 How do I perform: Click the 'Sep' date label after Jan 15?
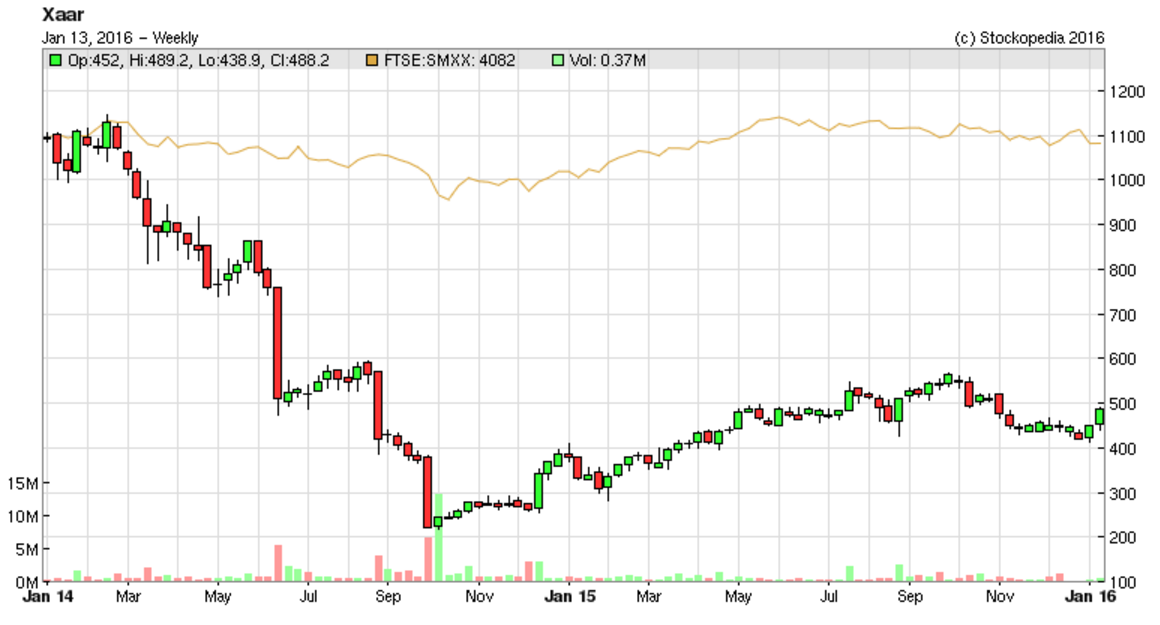910,596
